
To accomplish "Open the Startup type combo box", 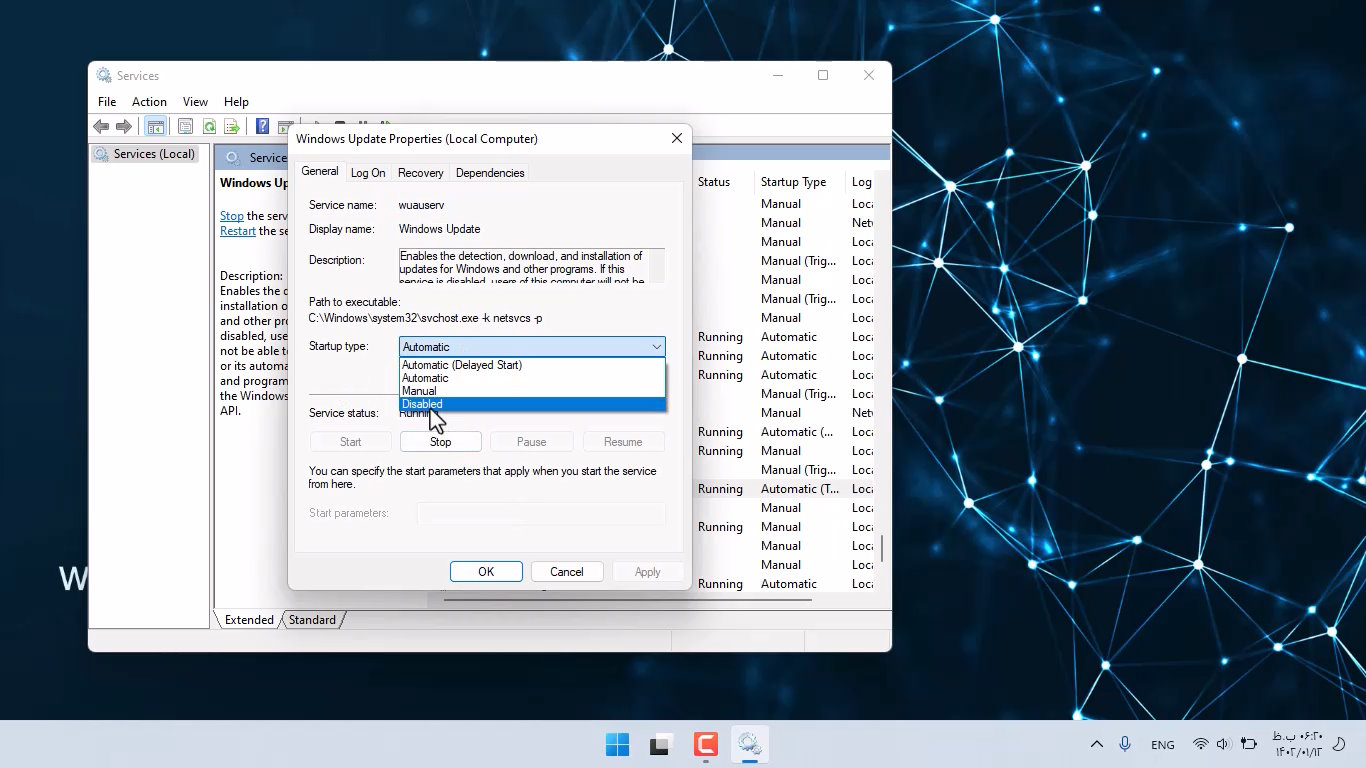I will 532,347.
